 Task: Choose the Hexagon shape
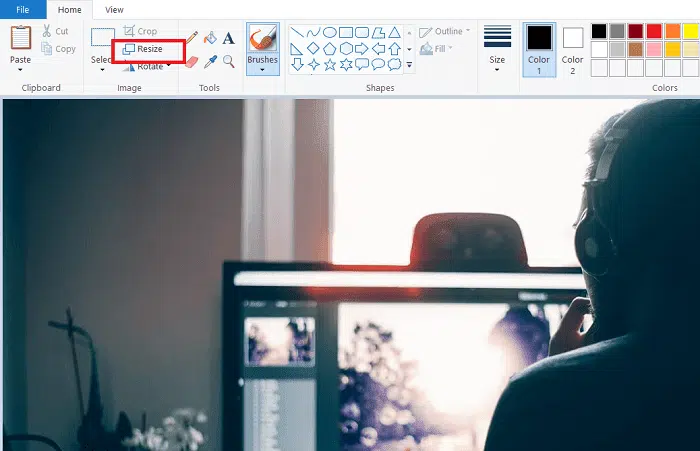coord(346,49)
